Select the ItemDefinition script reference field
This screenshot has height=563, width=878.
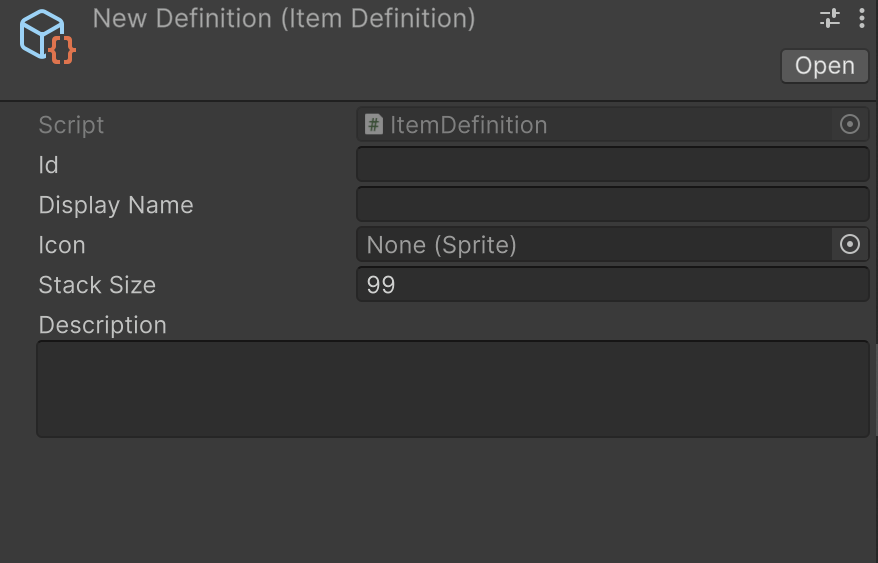pyautogui.click(x=595, y=125)
